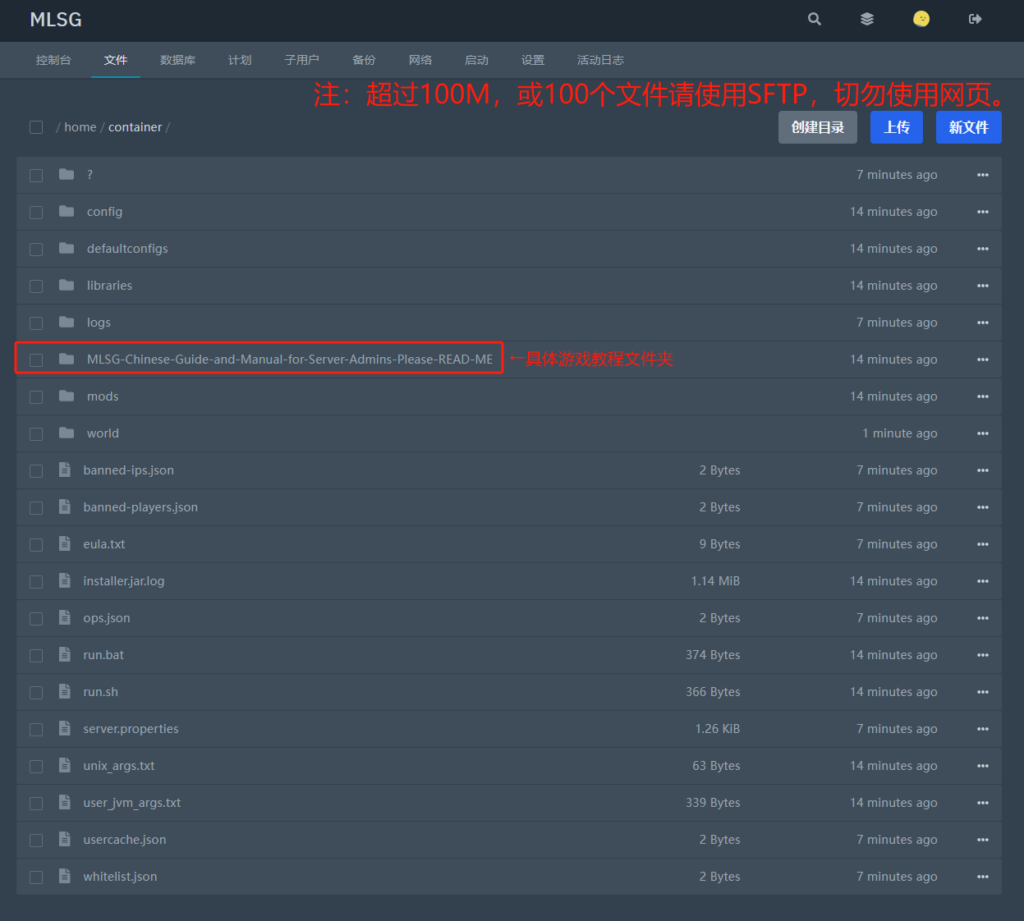Open the server layers icon in header

click(x=867, y=19)
